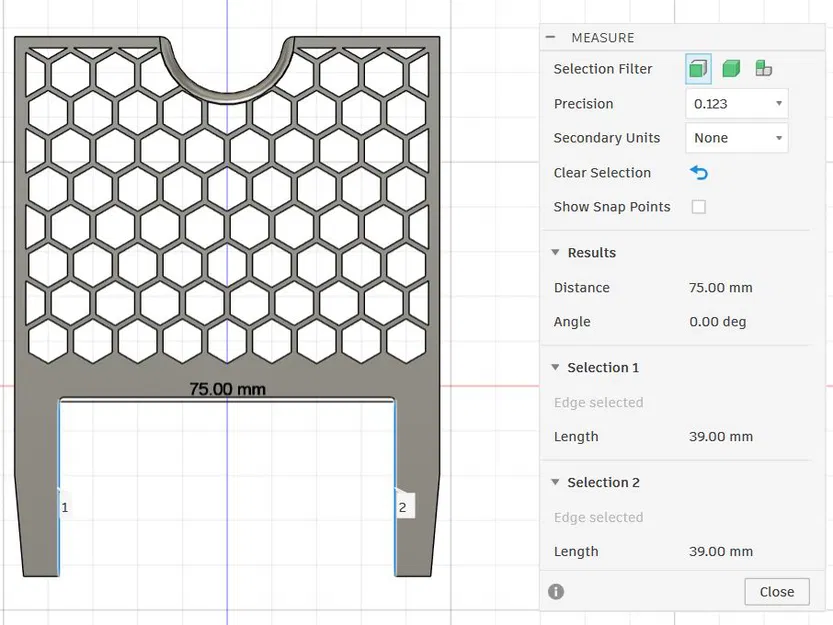
Task: Click the Clear Selection undo arrow
Action: pyautogui.click(x=699, y=173)
